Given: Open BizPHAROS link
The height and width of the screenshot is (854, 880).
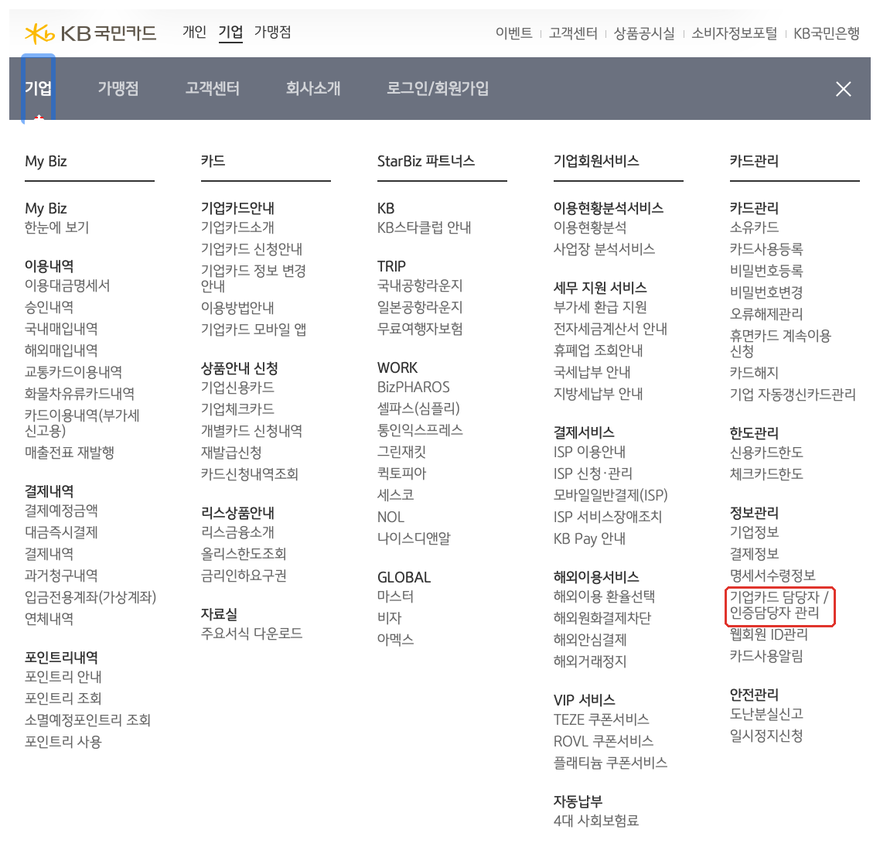Looking at the screenshot, I should click(413, 387).
